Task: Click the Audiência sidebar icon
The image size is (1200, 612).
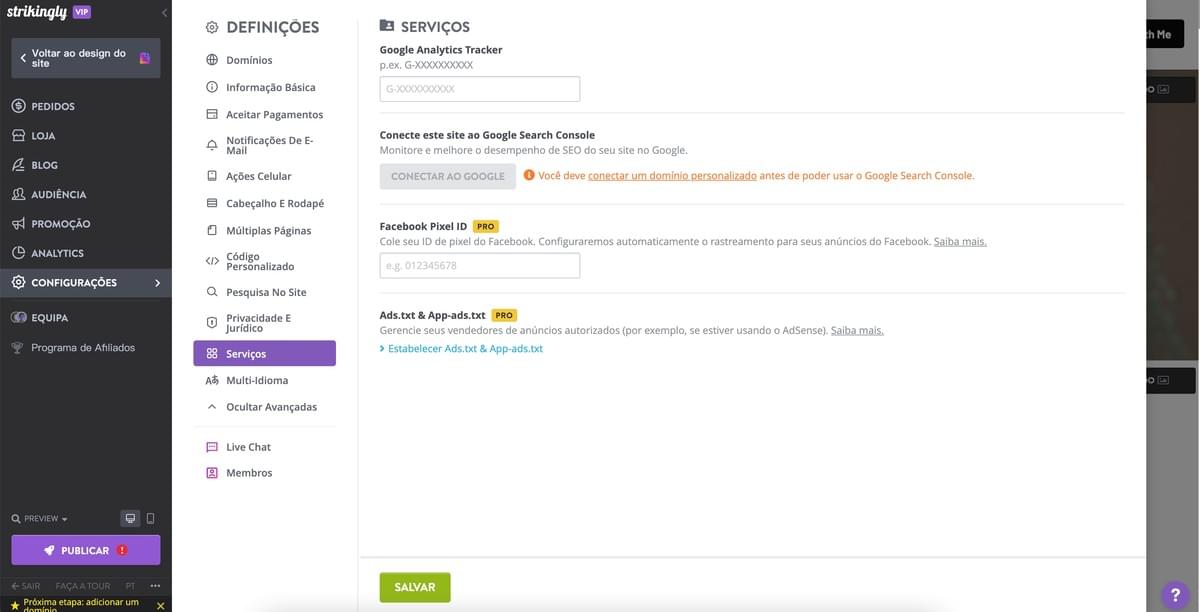Action: click(17, 193)
